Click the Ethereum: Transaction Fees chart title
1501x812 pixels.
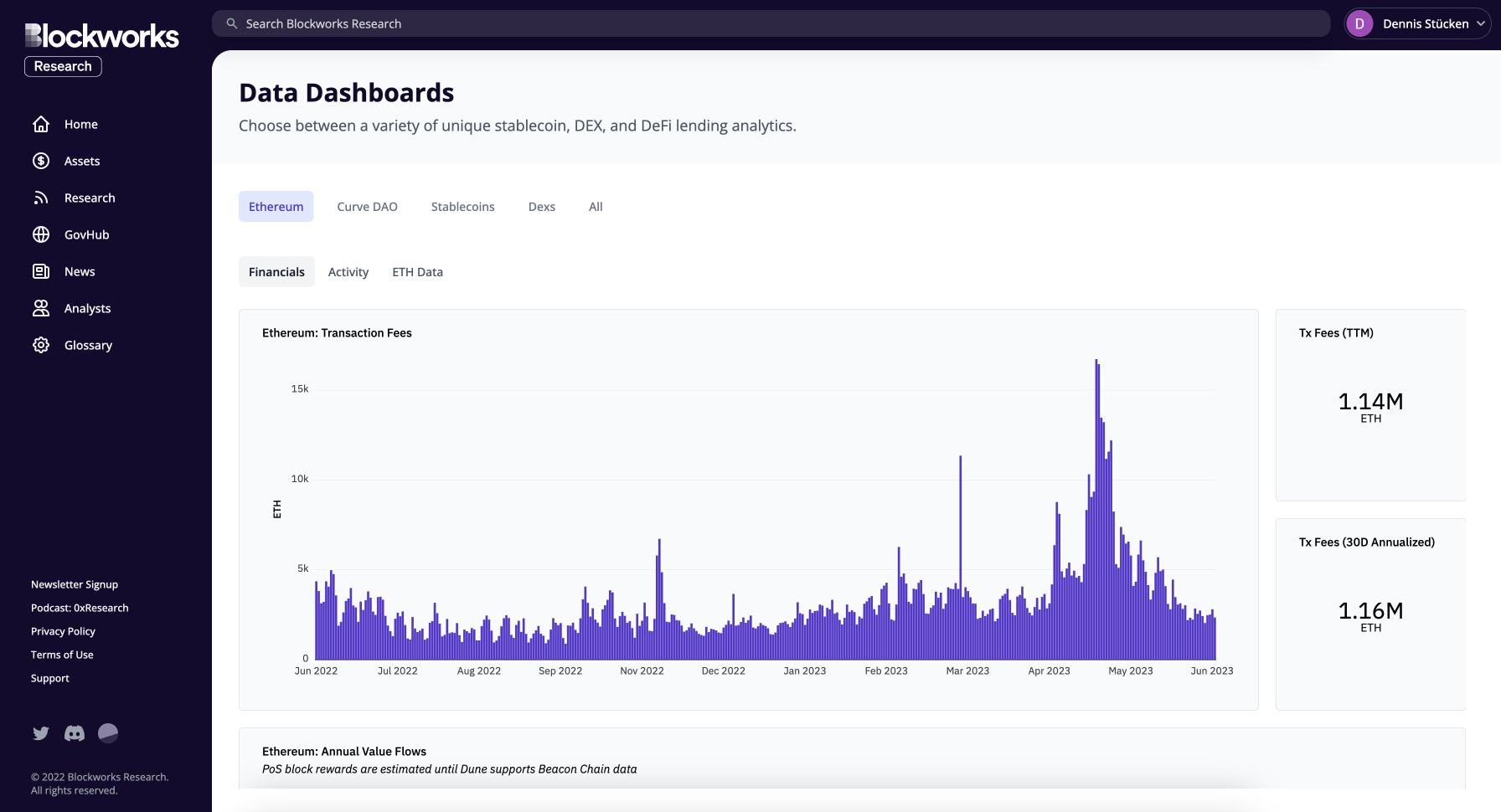click(337, 332)
